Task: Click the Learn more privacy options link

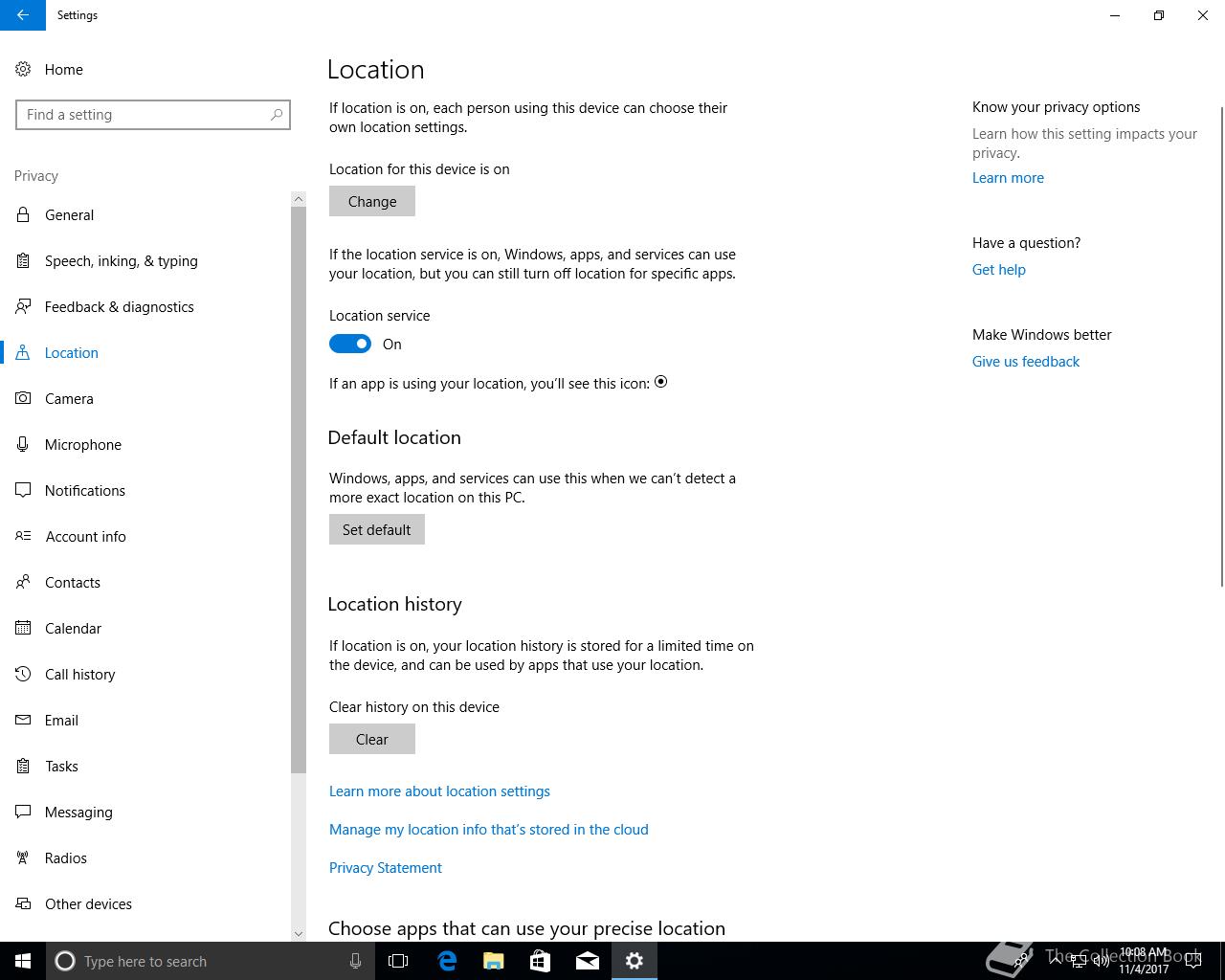Action: [x=1008, y=178]
